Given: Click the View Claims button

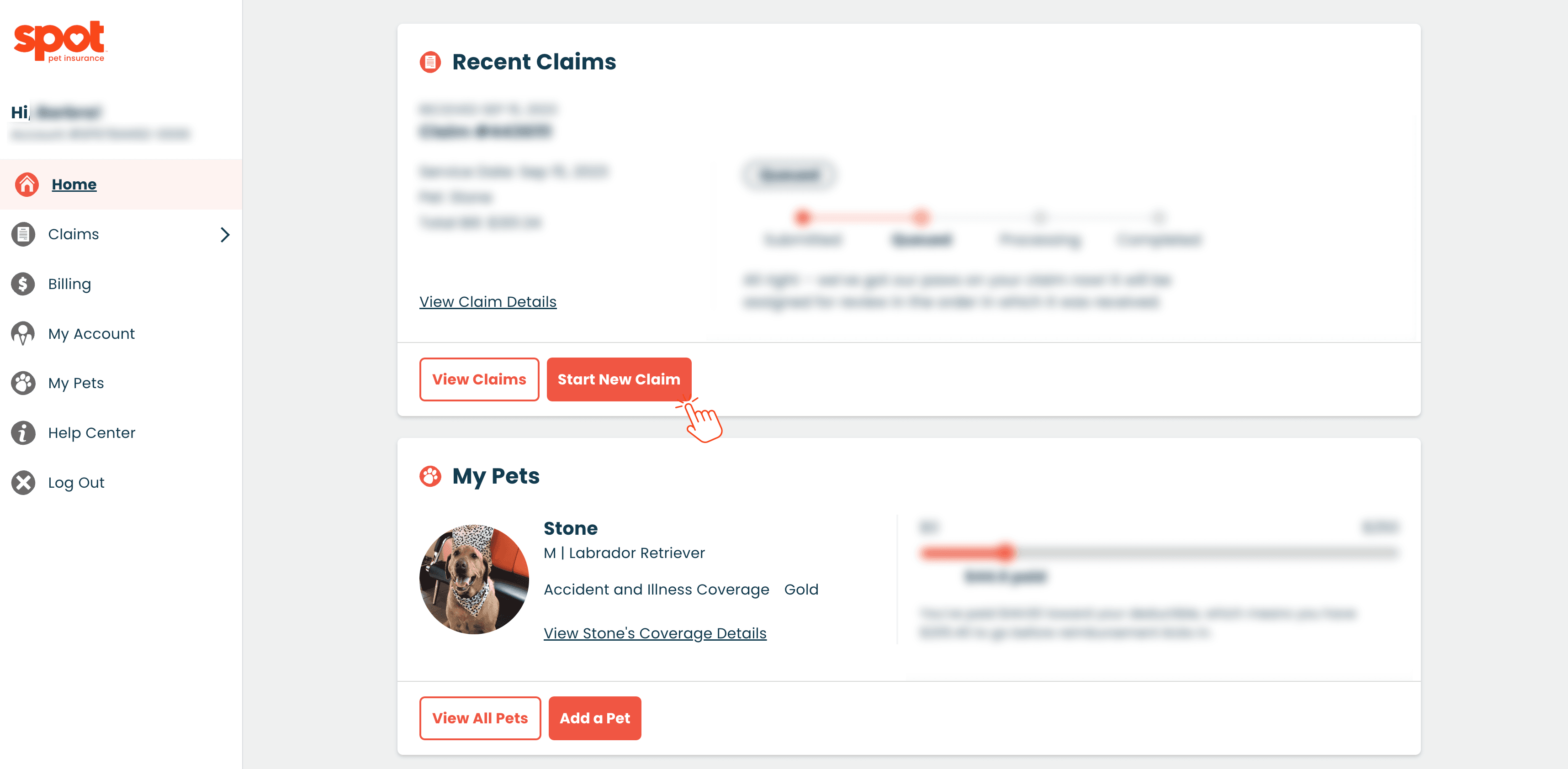Looking at the screenshot, I should coord(479,379).
